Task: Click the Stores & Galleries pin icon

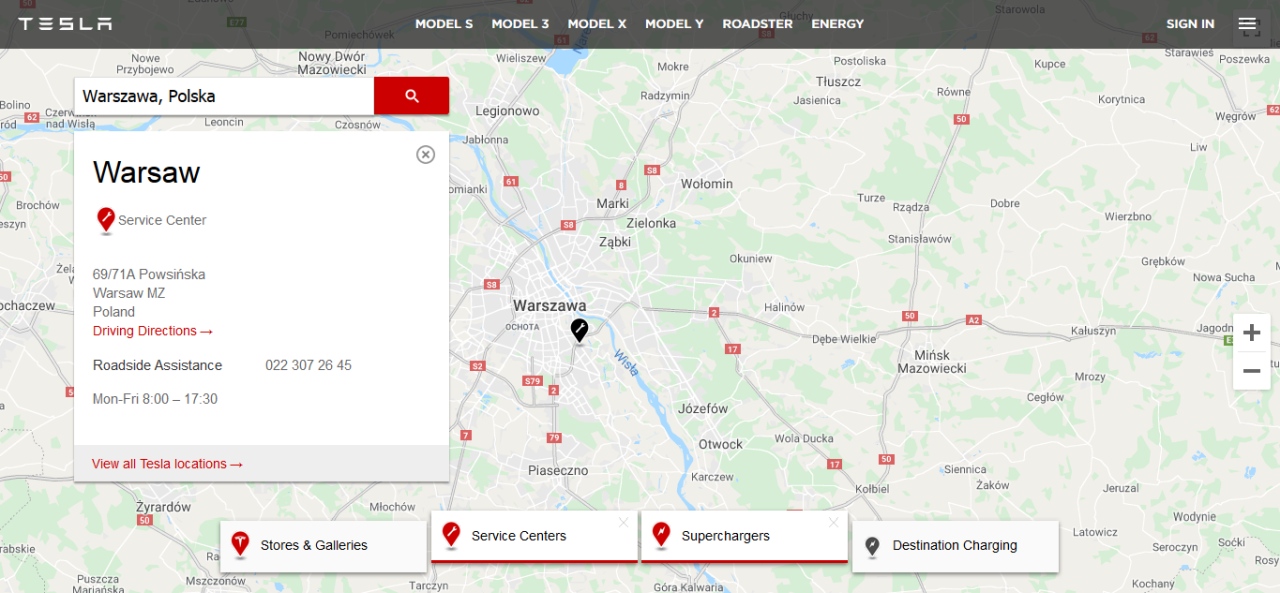Action: [240, 545]
